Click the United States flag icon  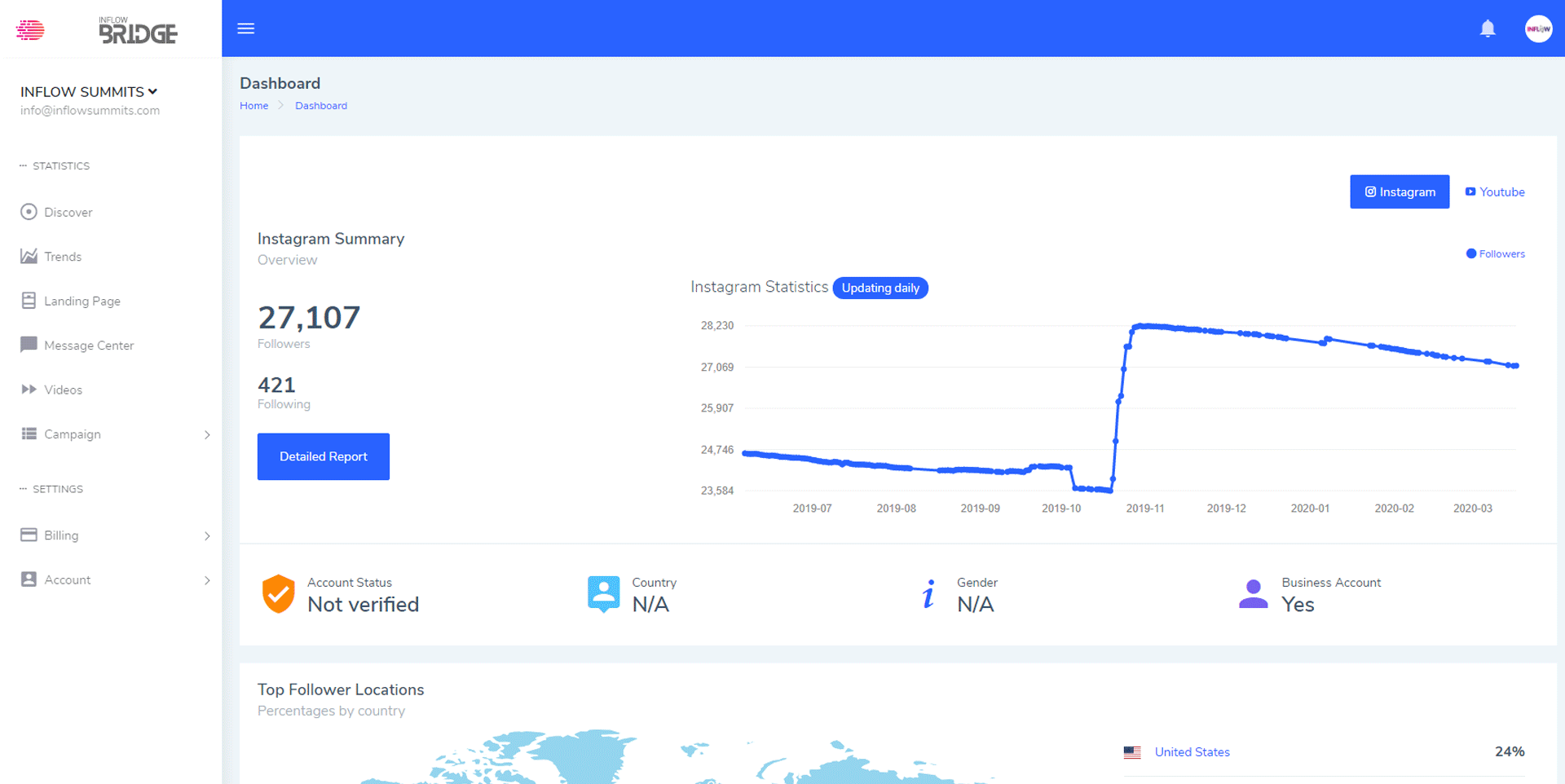[1132, 752]
